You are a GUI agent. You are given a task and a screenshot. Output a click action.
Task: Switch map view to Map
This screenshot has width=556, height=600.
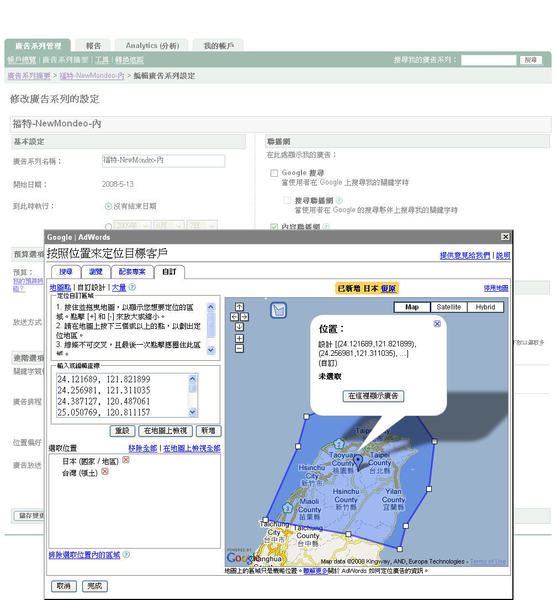[x=412, y=307]
